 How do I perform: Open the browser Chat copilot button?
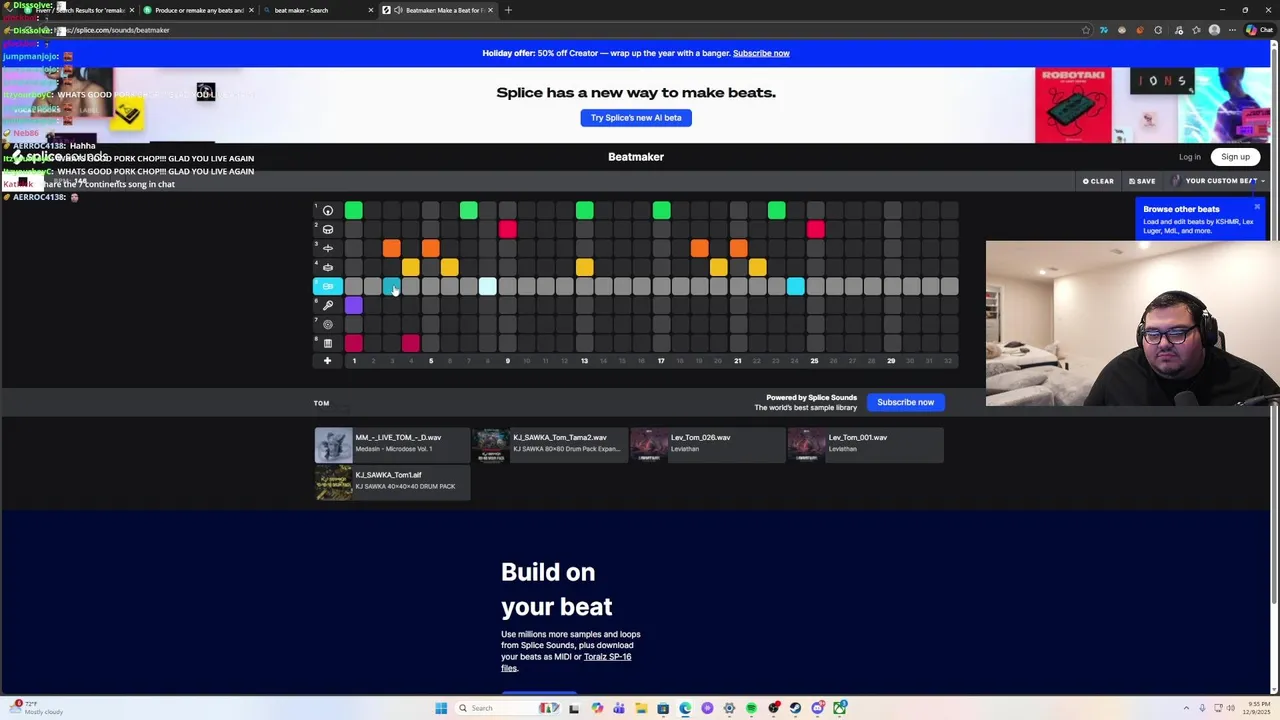point(1259,30)
